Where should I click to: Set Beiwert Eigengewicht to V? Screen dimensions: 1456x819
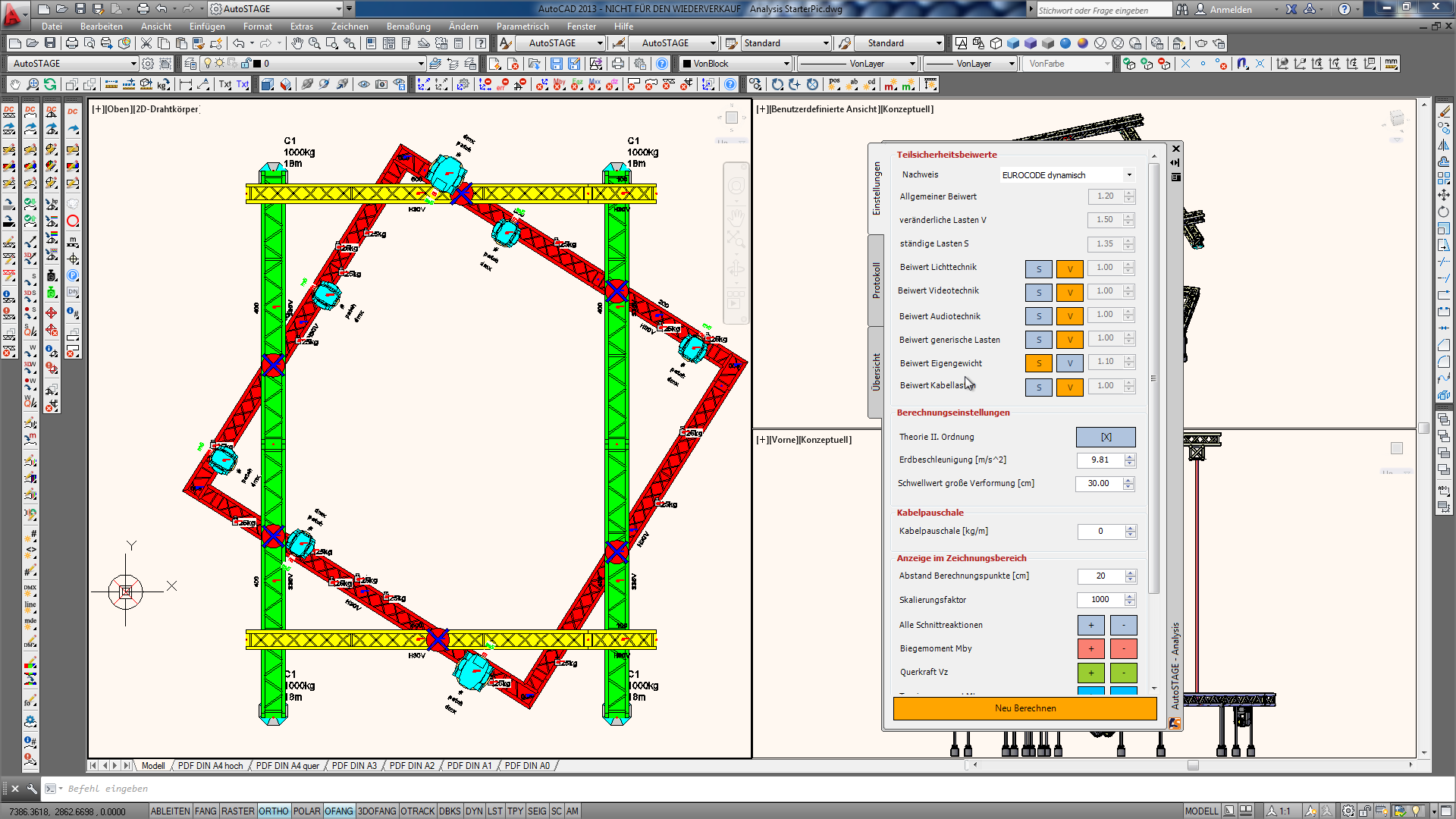tap(1069, 363)
